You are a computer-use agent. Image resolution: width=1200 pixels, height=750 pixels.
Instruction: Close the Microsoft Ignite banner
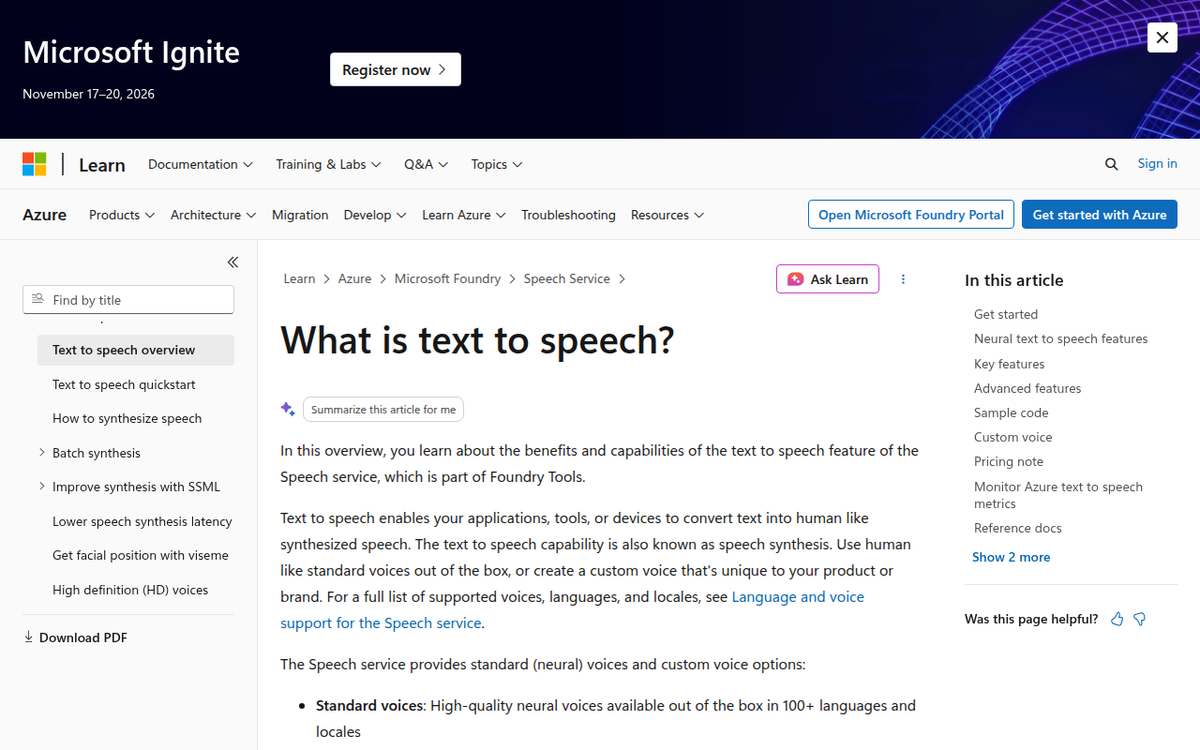[x=1162, y=38]
